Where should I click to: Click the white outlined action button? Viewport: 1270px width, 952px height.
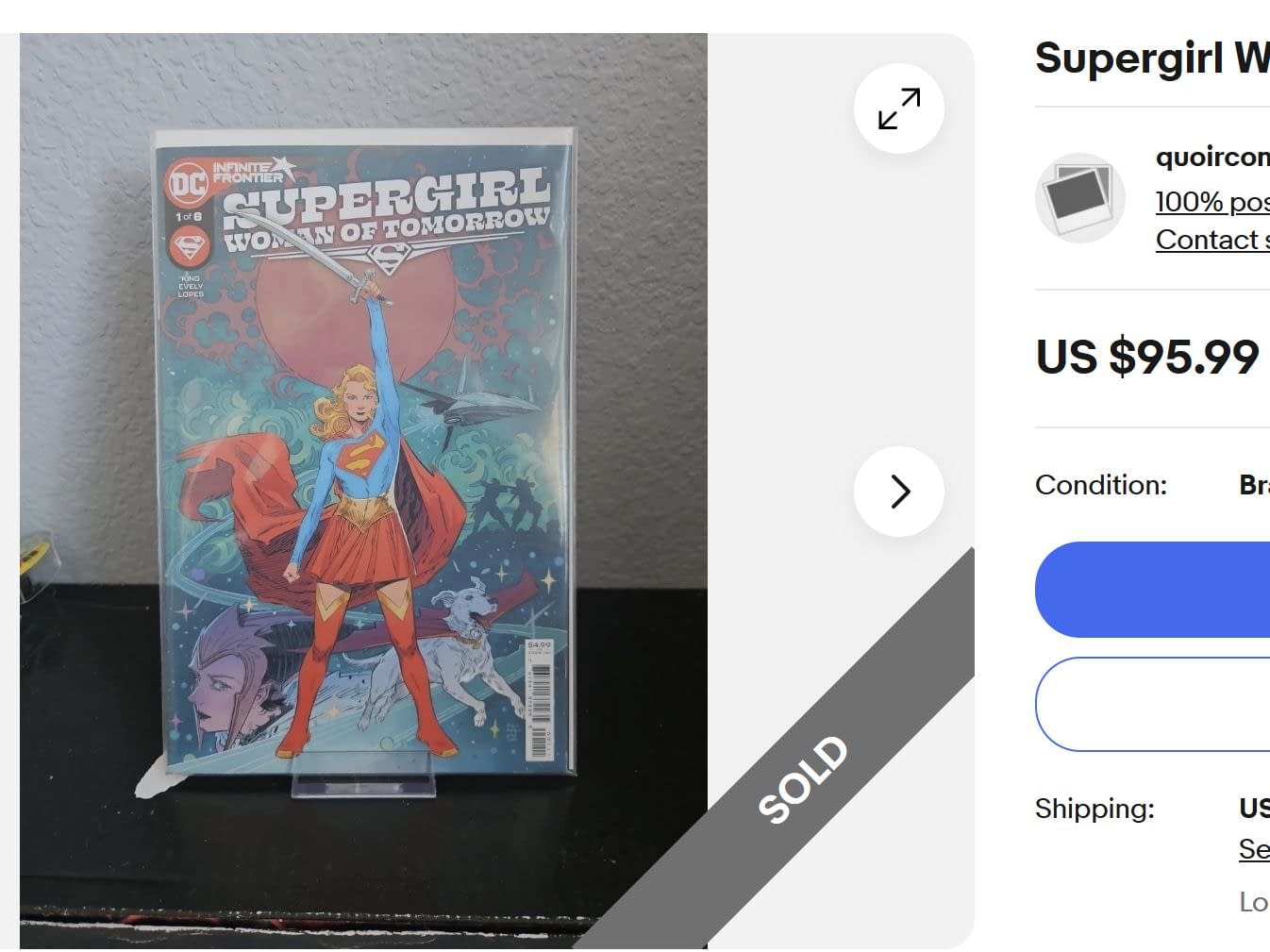1153,704
